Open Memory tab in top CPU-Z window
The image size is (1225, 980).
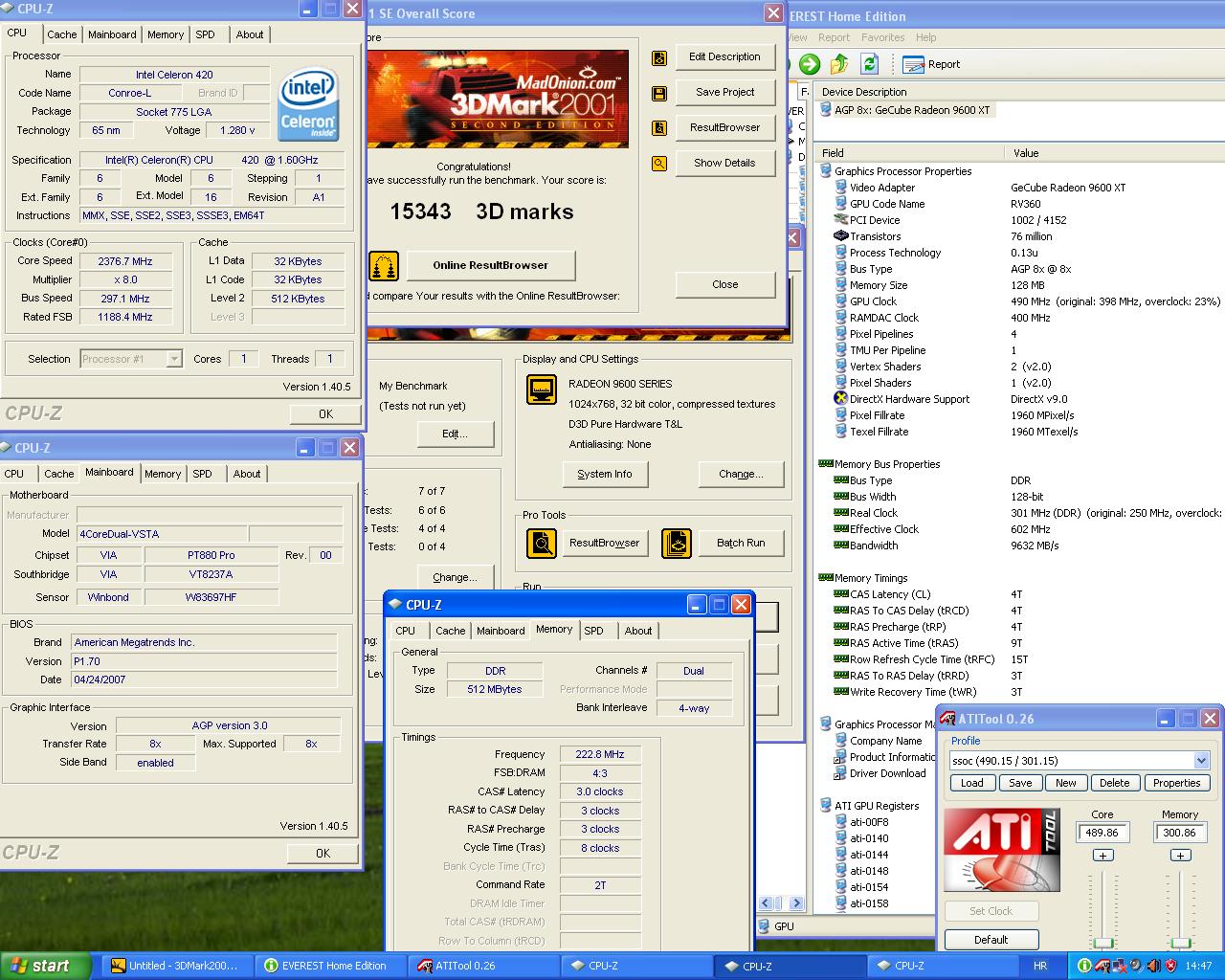pos(166,34)
